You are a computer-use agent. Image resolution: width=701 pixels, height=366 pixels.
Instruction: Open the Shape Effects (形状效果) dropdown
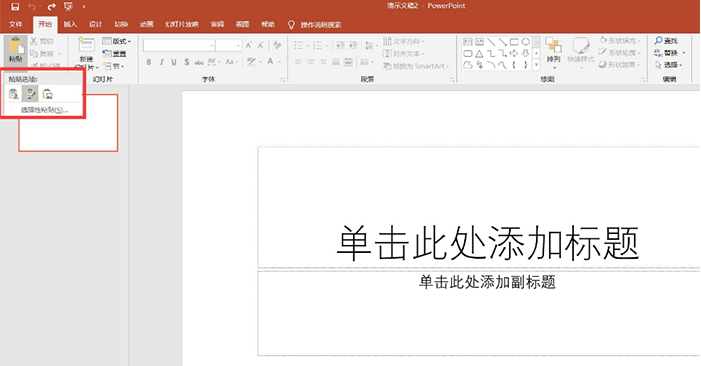[620, 65]
